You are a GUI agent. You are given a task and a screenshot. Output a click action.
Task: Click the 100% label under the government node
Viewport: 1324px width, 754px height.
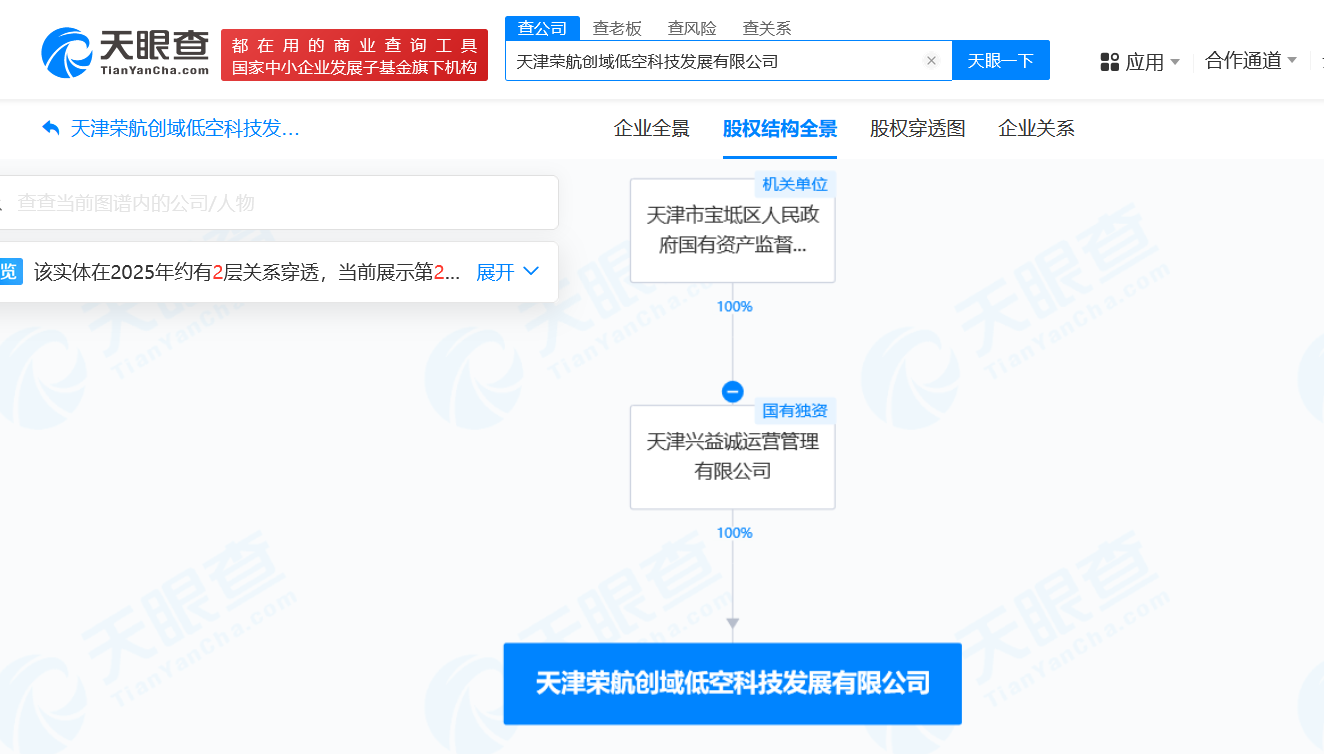pos(734,306)
